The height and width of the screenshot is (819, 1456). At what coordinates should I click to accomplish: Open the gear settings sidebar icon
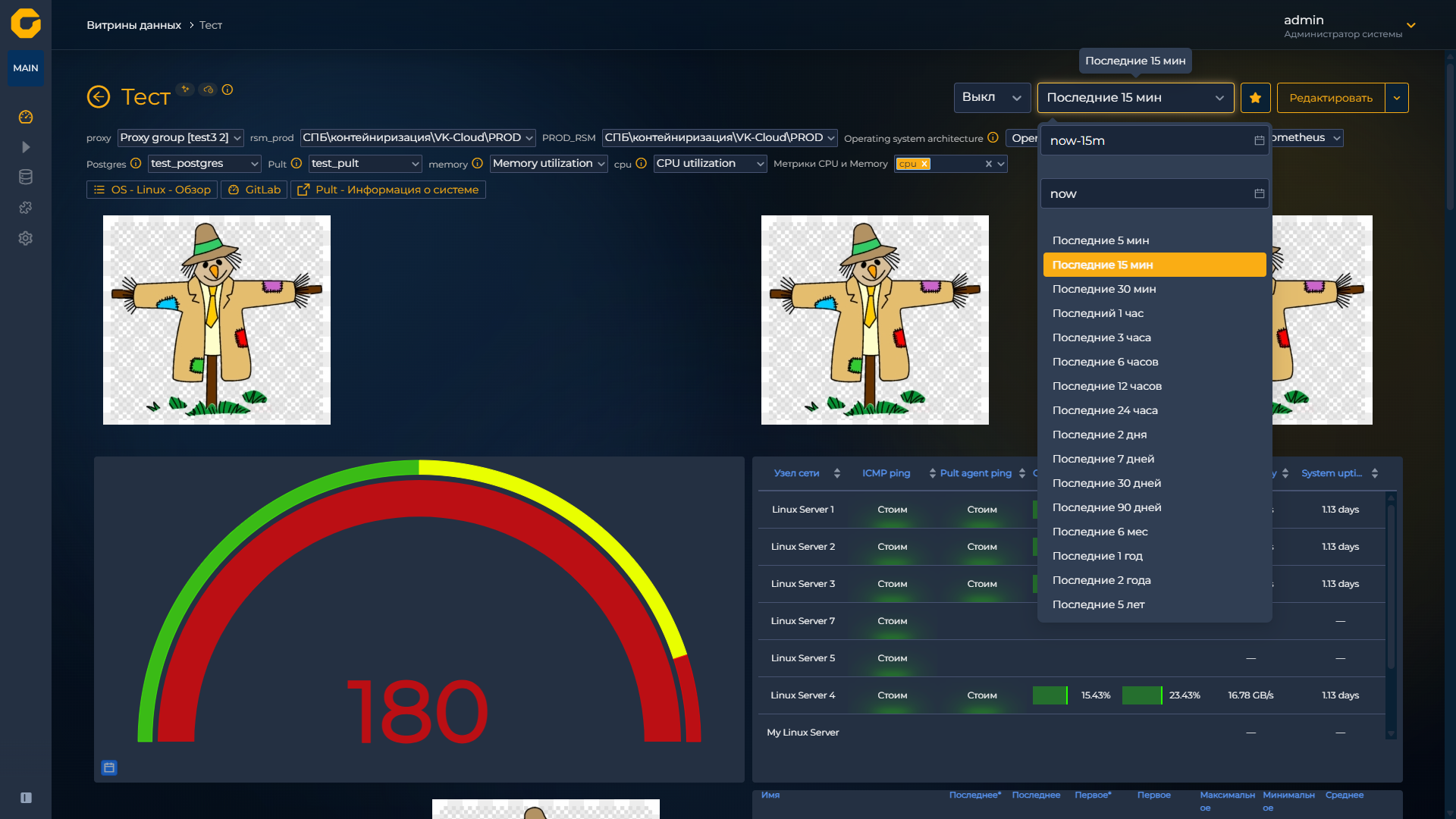(26, 238)
